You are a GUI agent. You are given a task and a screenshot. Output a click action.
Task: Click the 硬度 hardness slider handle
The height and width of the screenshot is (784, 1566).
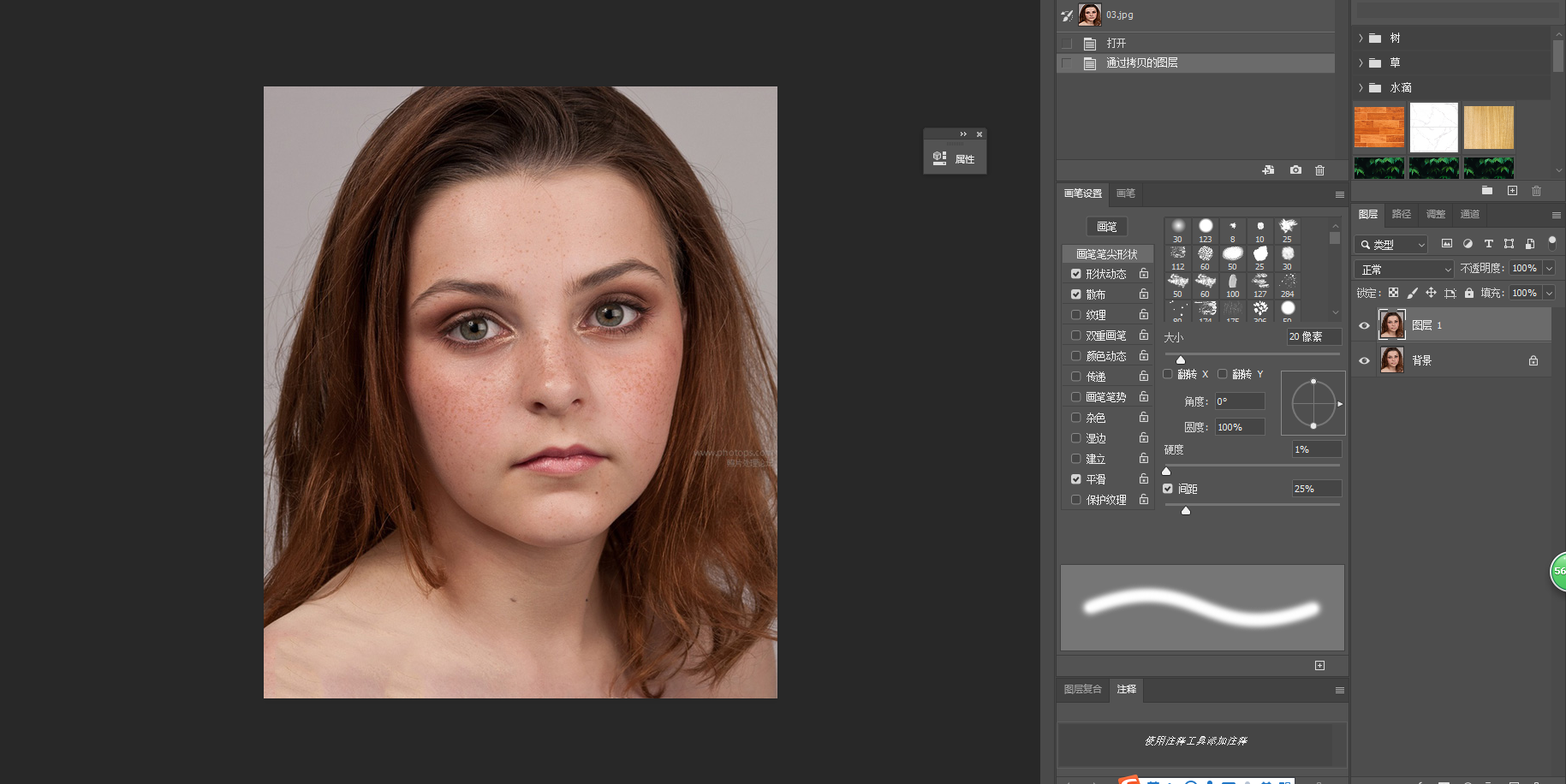[1166, 471]
